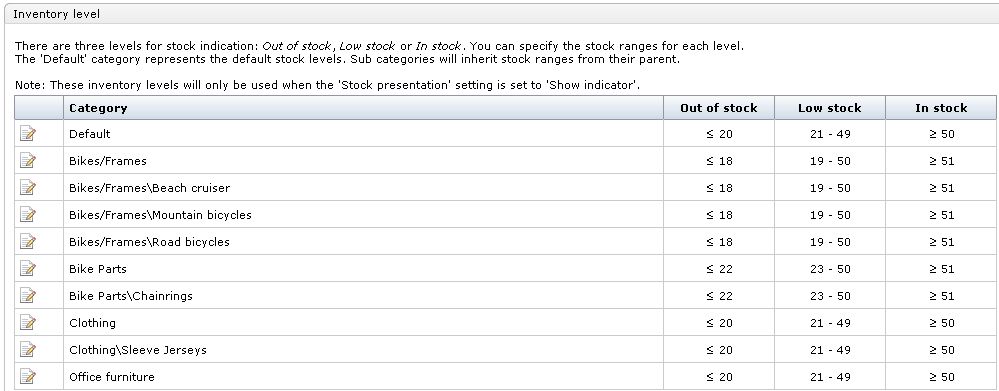
Task: Select the Clothing\Sleeve Jerseys category label
Action: tap(138, 350)
